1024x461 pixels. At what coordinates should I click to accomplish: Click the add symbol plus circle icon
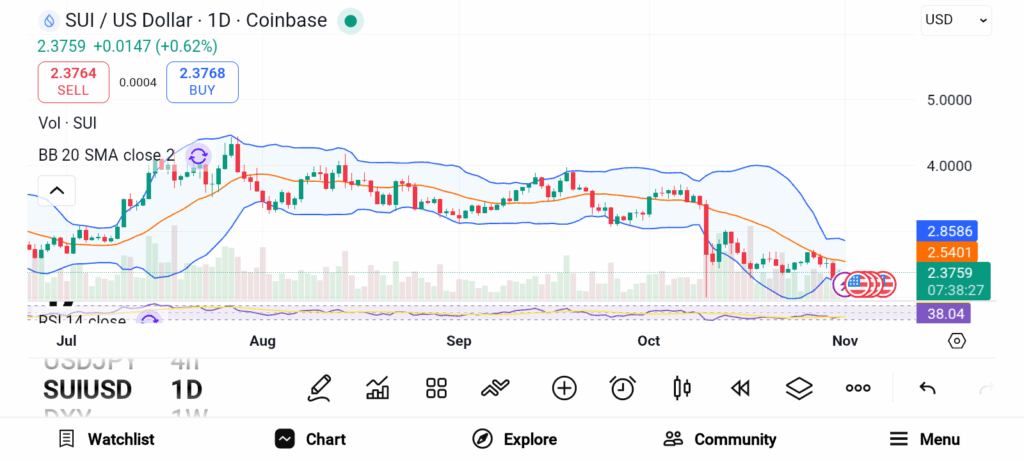tap(564, 388)
